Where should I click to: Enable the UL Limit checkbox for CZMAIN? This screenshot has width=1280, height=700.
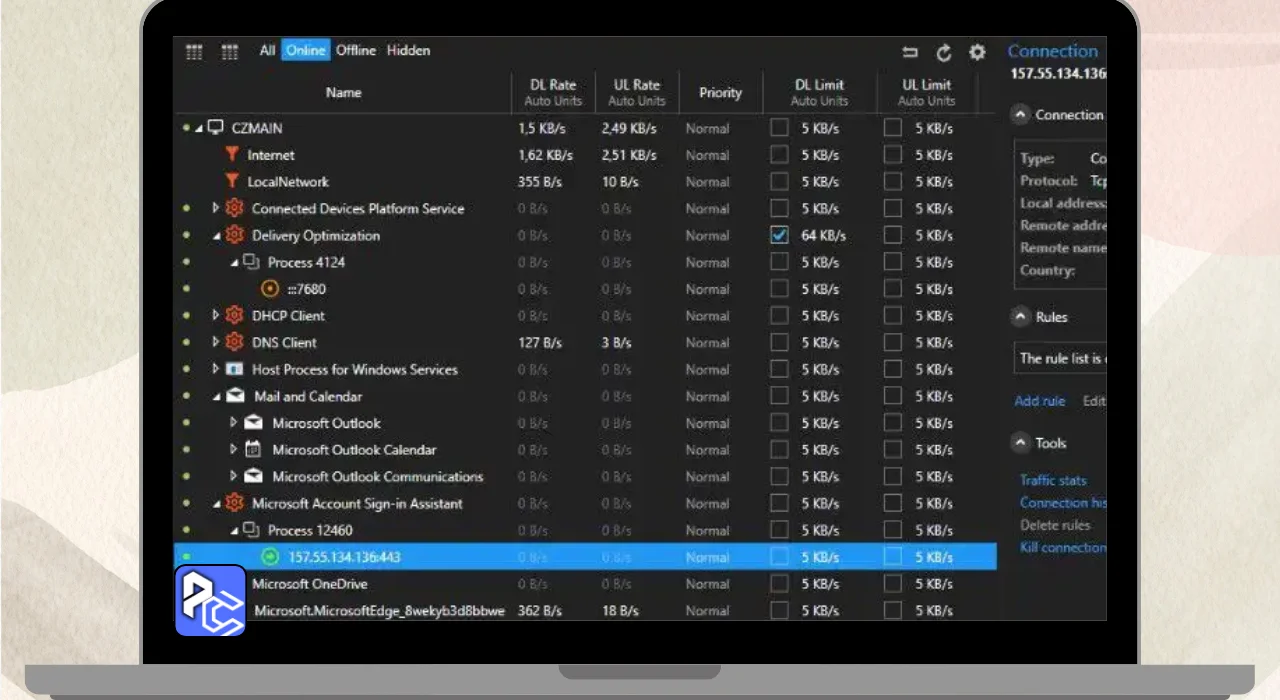coord(893,129)
